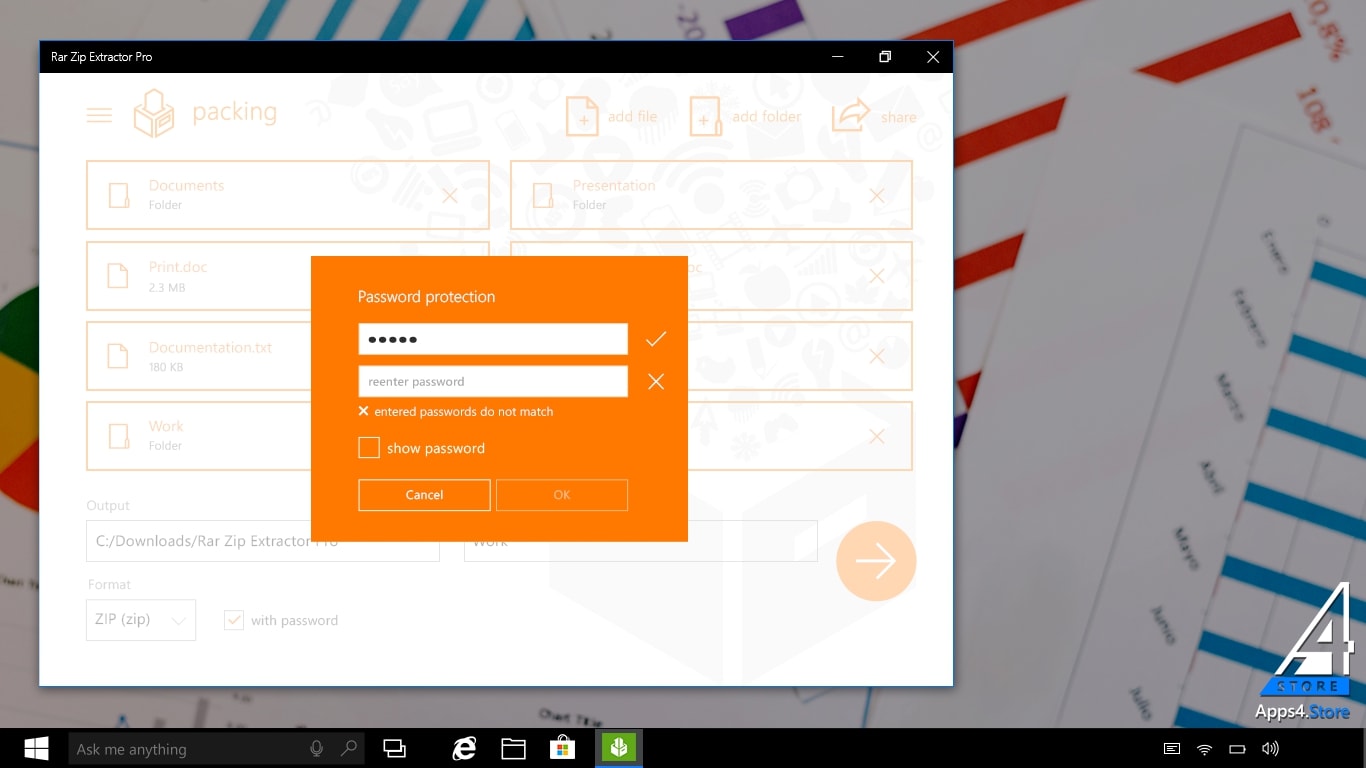Viewport: 1366px width, 768px height.
Task: Remove the file row beside Documentation.txt
Action: click(877, 356)
